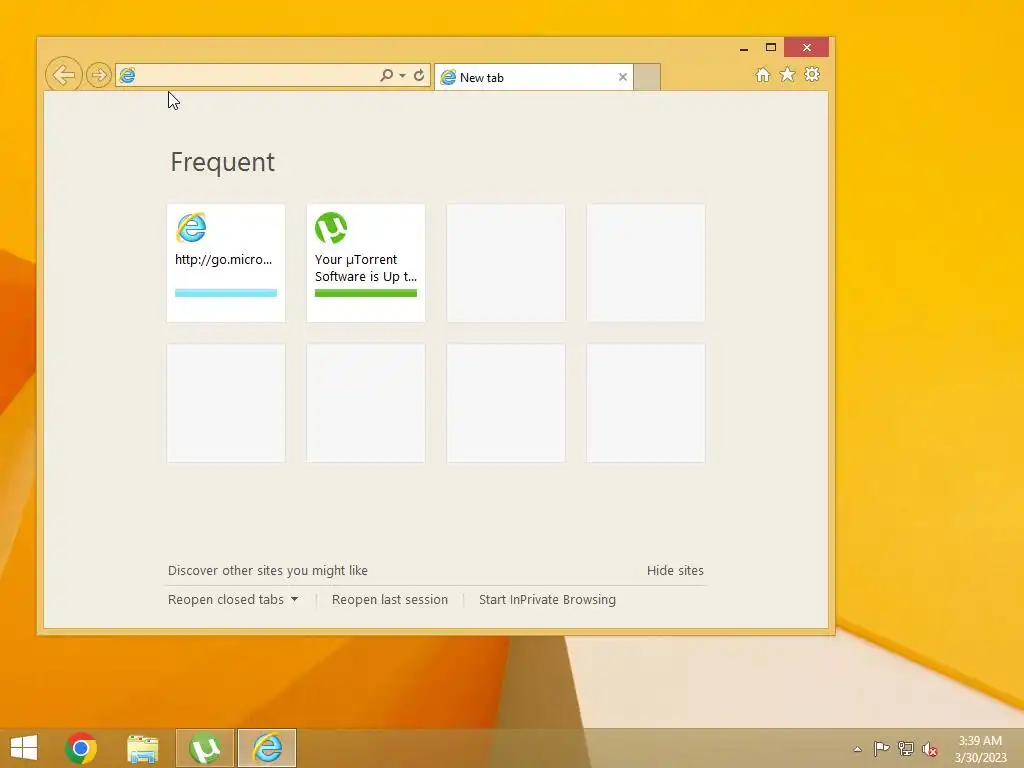The image size is (1024, 768).
Task: Click the Hide sites link
Action: [675, 570]
